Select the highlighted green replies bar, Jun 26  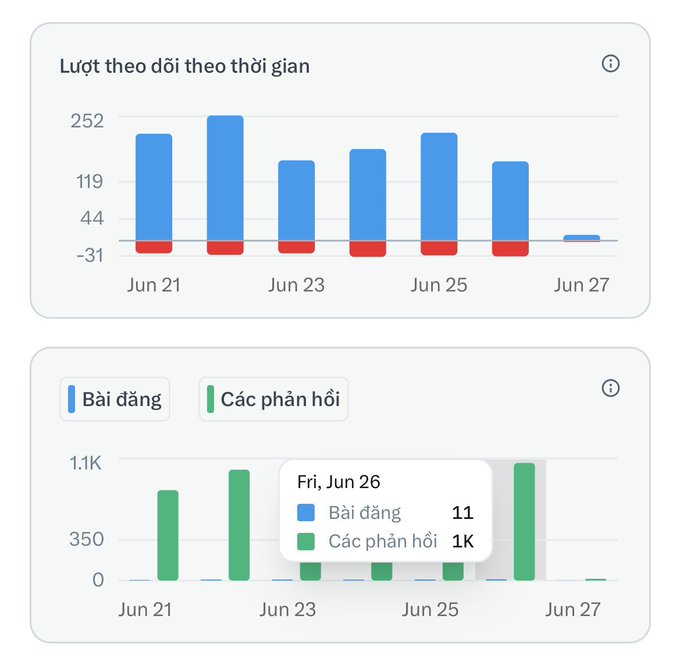pyautogui.click(x=524, y=522)
